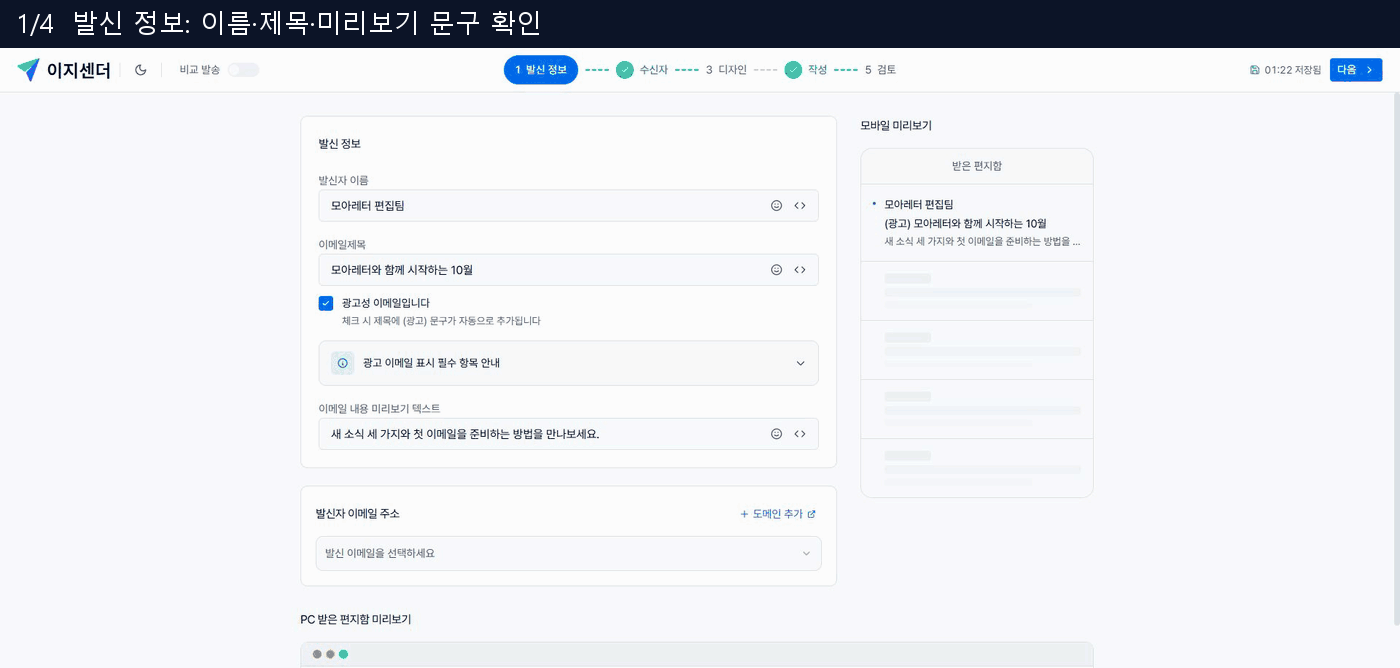Click the green check icon beside 수신자
The width and height of the screenshot is (1400, 668).
pyautogui.click(x=624, y=70)
